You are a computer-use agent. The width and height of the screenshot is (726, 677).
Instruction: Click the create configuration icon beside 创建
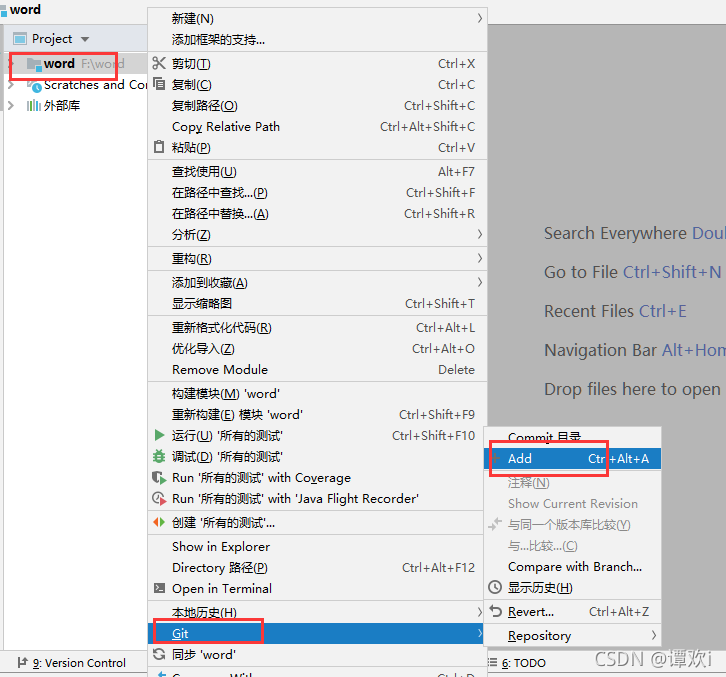point(159,522)
